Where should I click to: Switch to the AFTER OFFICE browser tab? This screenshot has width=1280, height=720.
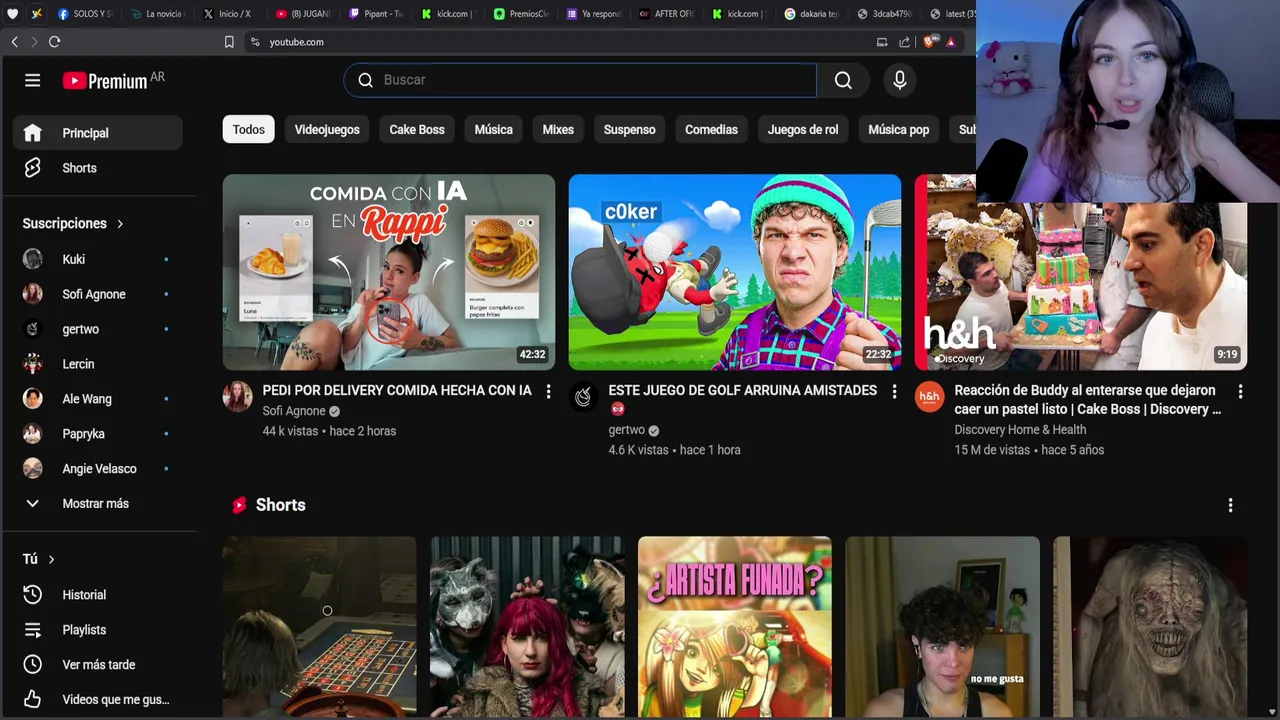click(666, 14)
